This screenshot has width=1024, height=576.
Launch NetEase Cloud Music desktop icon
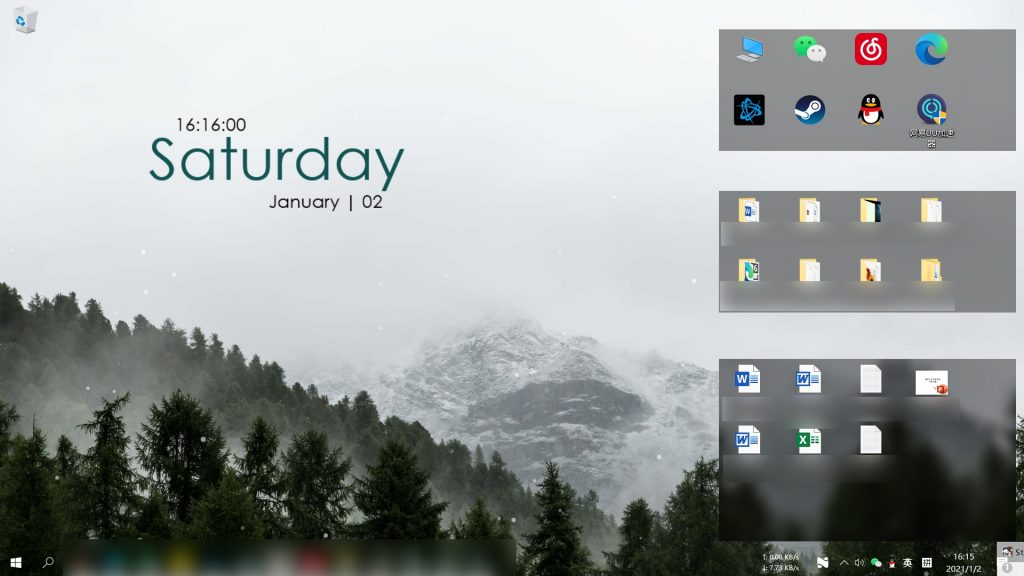(870, 49)
